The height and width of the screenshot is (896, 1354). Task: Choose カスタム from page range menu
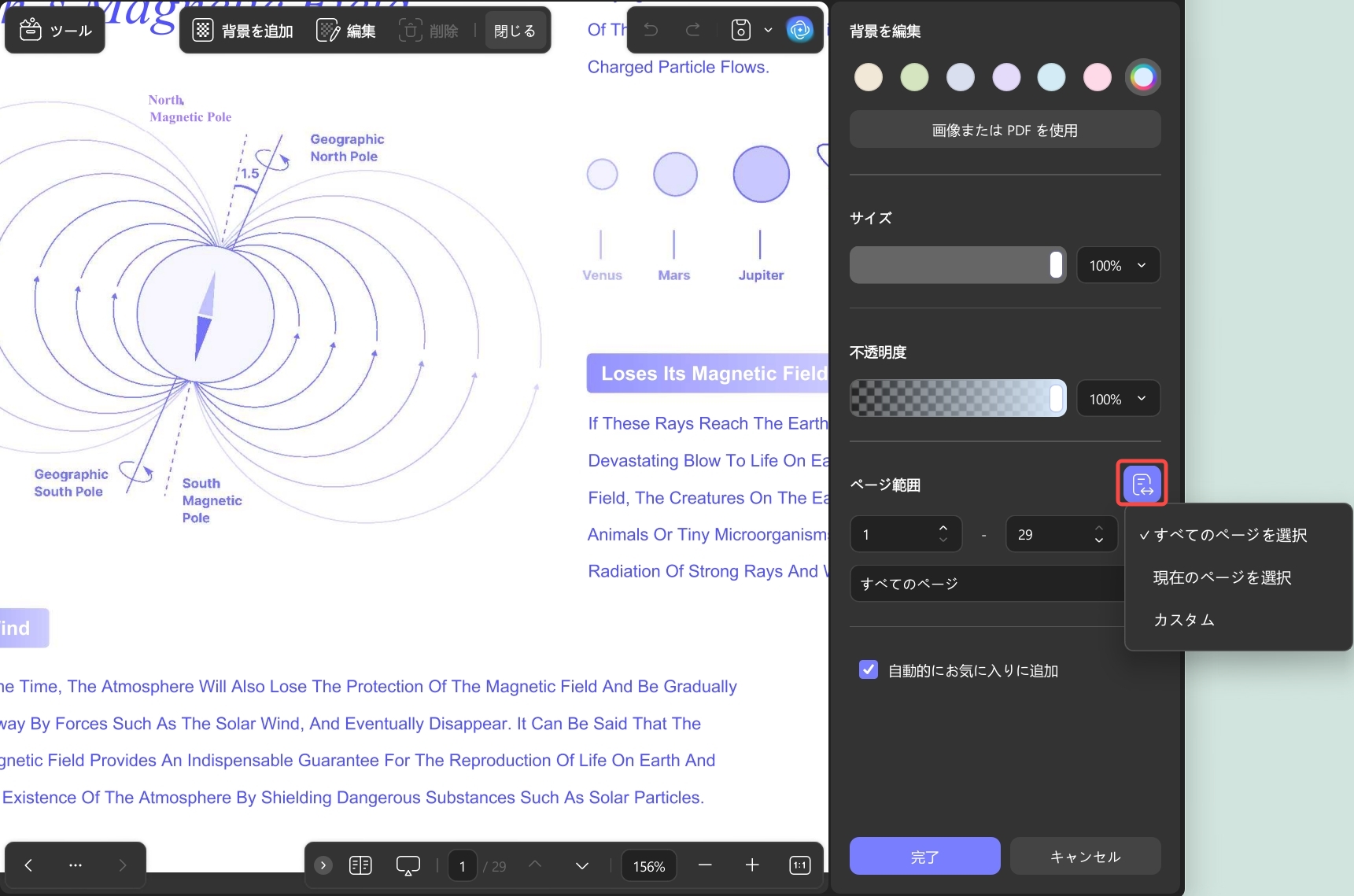click(x=1184, y=620)
